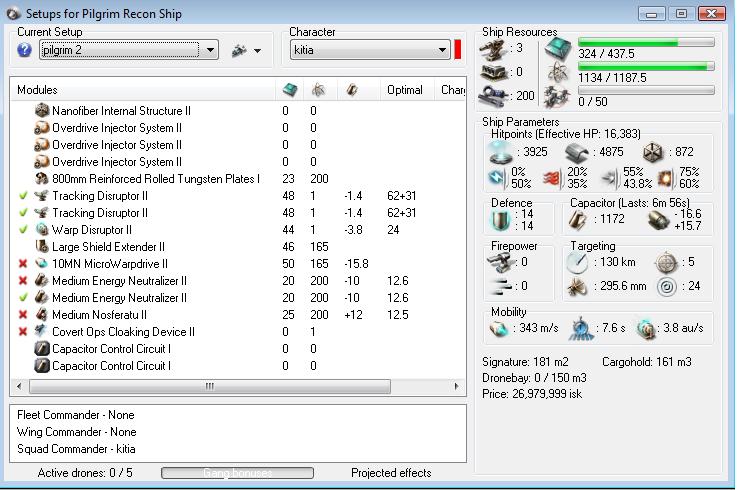Click the warp speed icon 3.8 au/s

[646, 329]
